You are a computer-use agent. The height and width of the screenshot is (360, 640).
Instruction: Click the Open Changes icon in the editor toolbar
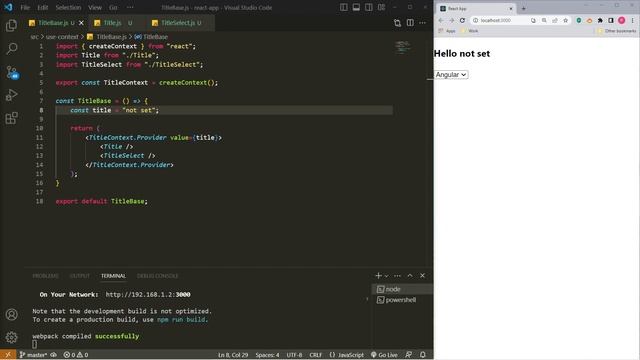pos(397,23)
